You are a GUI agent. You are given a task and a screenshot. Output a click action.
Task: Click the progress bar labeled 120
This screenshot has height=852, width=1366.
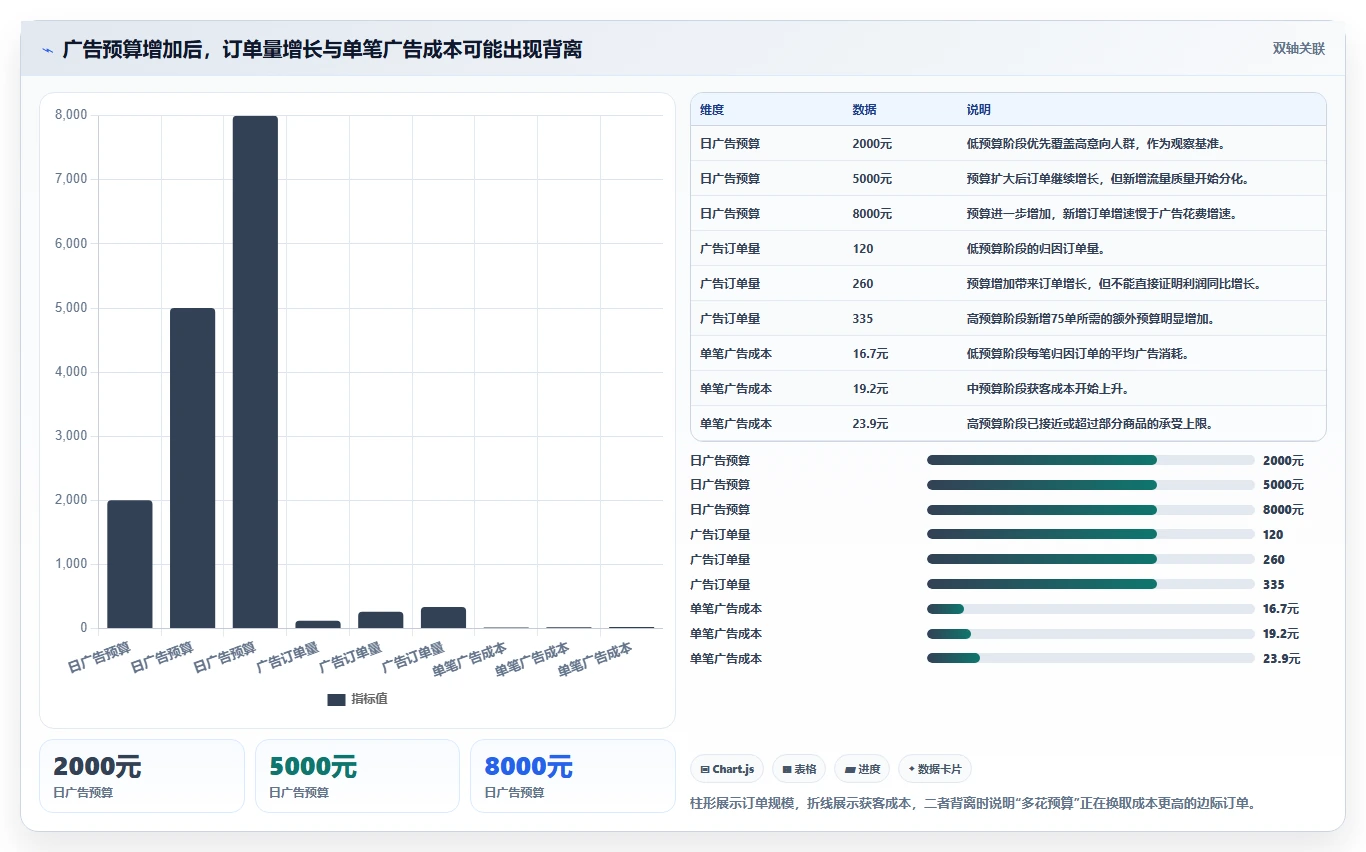[x=1091, y=534]
